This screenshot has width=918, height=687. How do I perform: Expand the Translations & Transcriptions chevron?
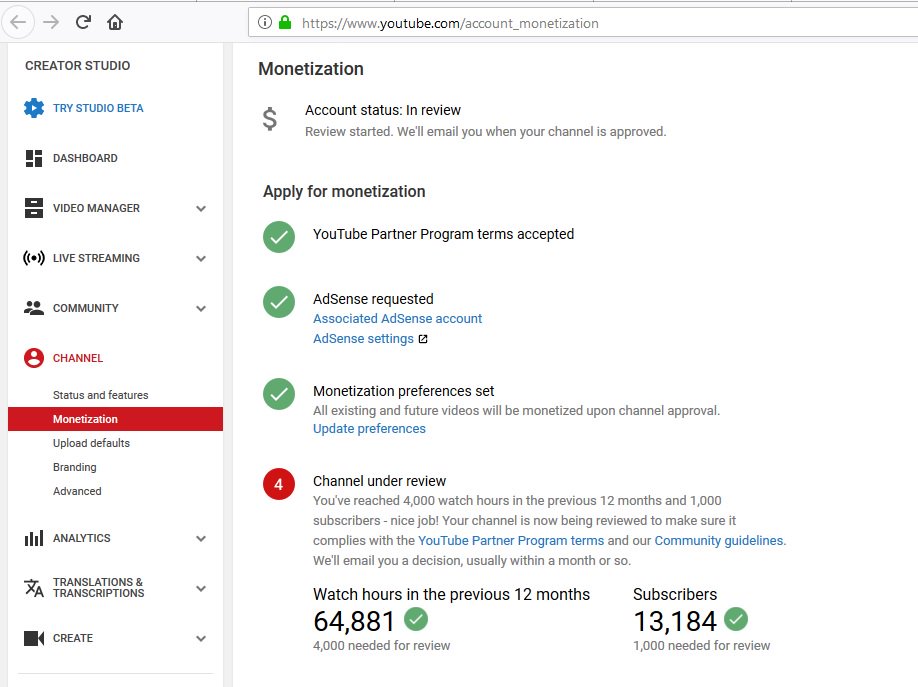pos(201,589)
